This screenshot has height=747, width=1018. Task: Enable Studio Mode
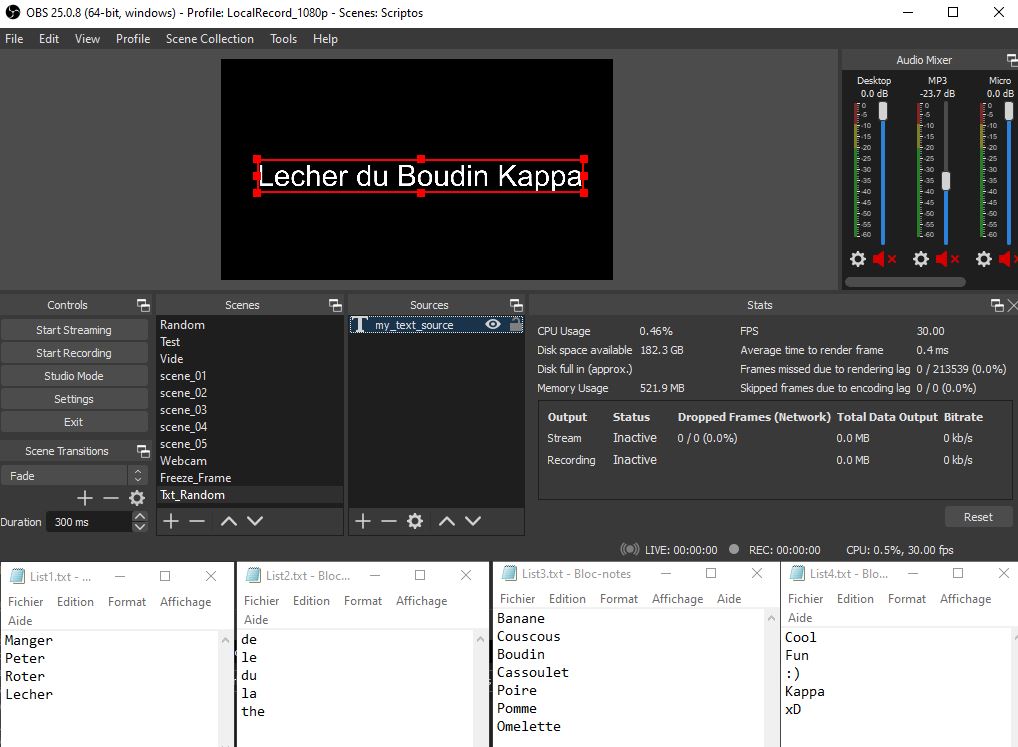74,376
